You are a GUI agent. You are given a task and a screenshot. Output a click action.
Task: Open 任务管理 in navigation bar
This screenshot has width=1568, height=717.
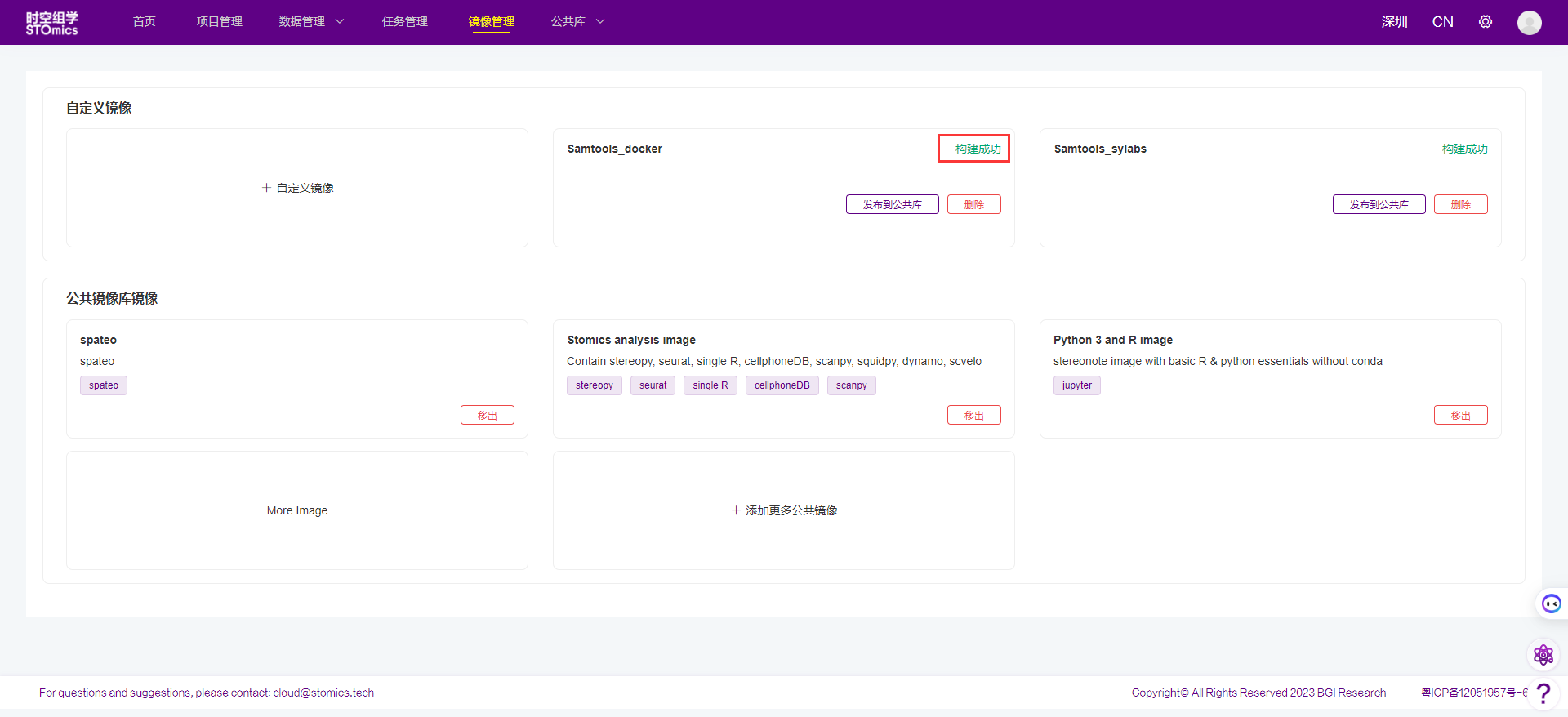tap(404, 22)
